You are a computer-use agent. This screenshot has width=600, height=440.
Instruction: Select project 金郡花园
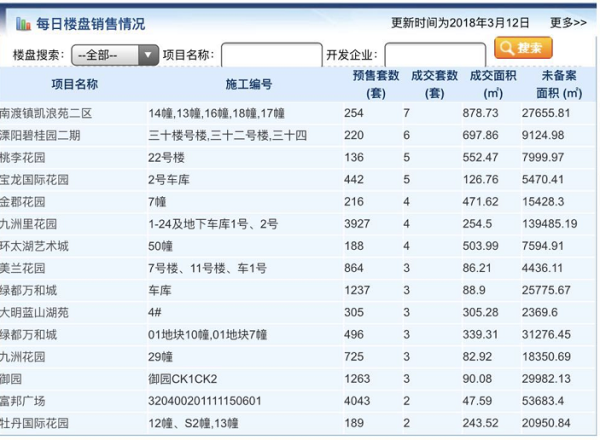(x=23, y=202)
